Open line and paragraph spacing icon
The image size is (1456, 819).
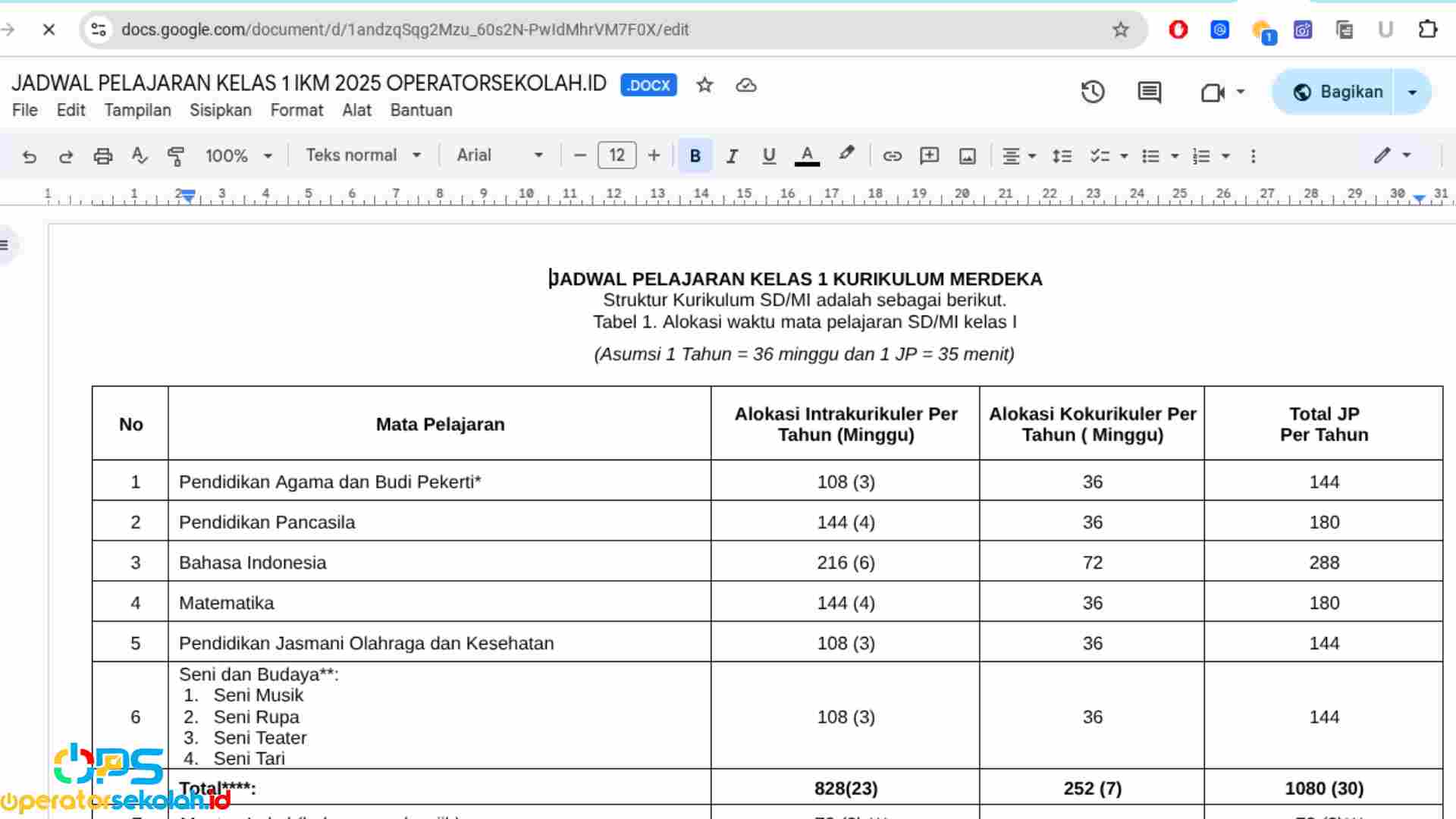pyautogui.click(x=1062, y=156)
